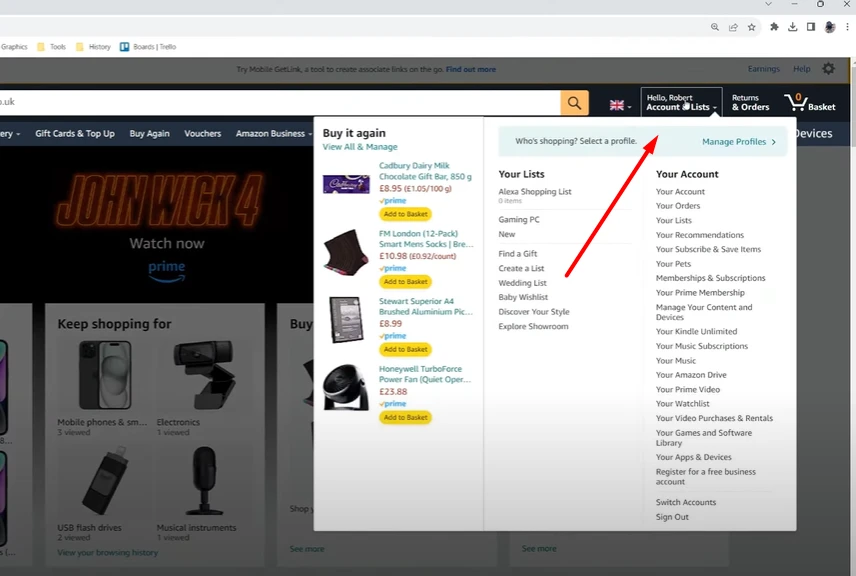Open Your Subscribe & Save Items
856x576 pixels.
click(x=708, y=249)
